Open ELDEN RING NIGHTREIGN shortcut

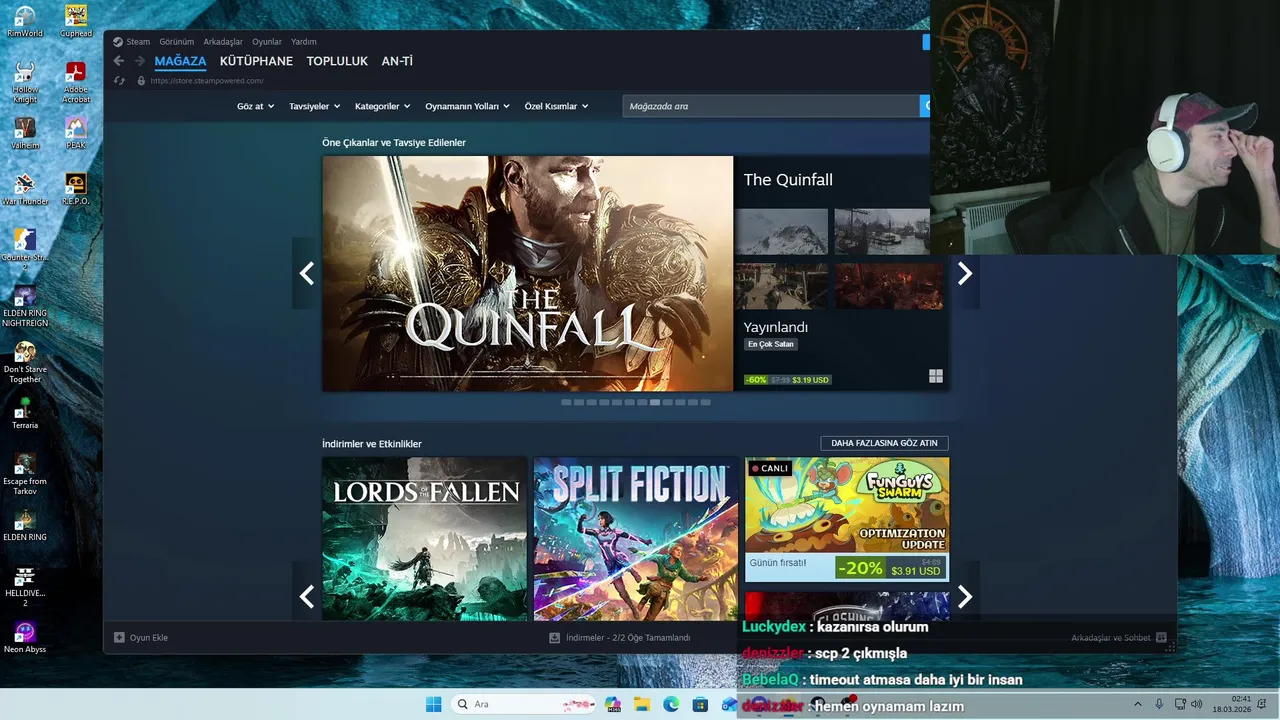(25, 306)
